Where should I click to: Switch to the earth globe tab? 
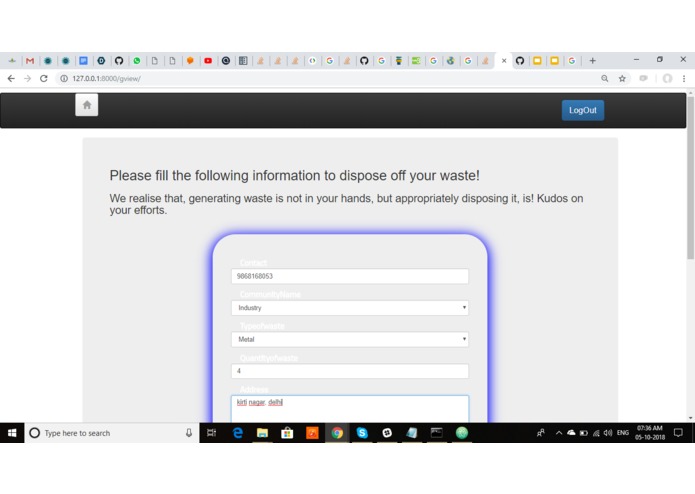[x=450, y=61]
